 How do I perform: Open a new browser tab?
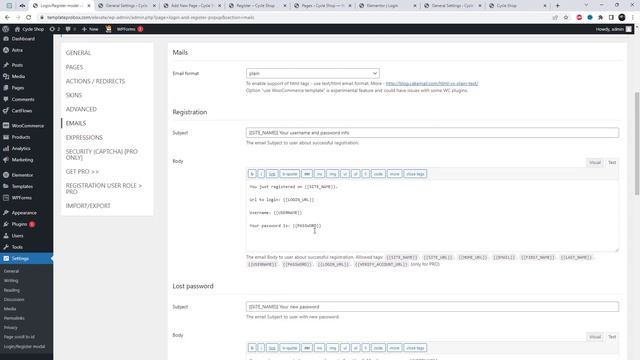click(558, 6)
